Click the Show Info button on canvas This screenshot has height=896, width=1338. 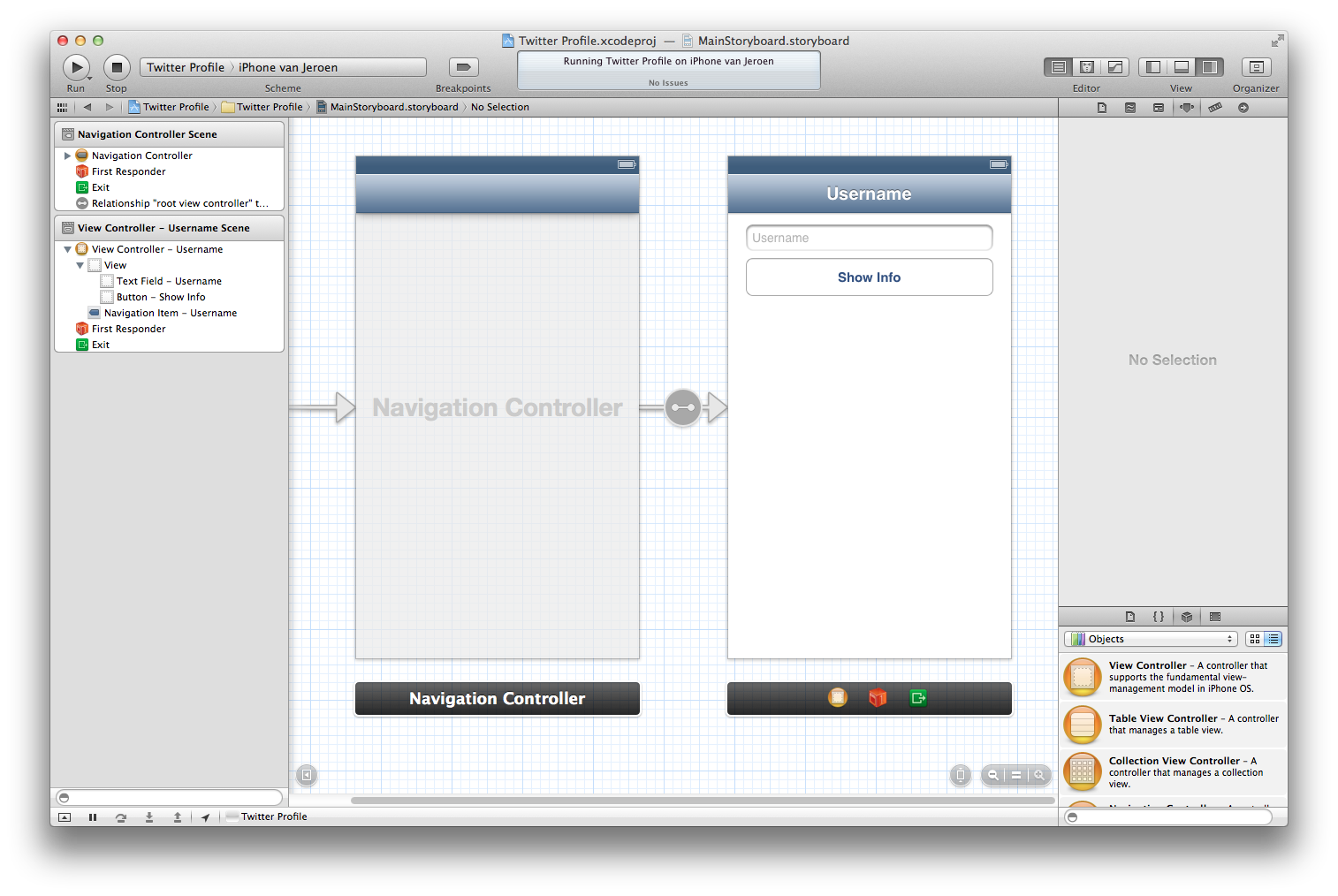869,277
